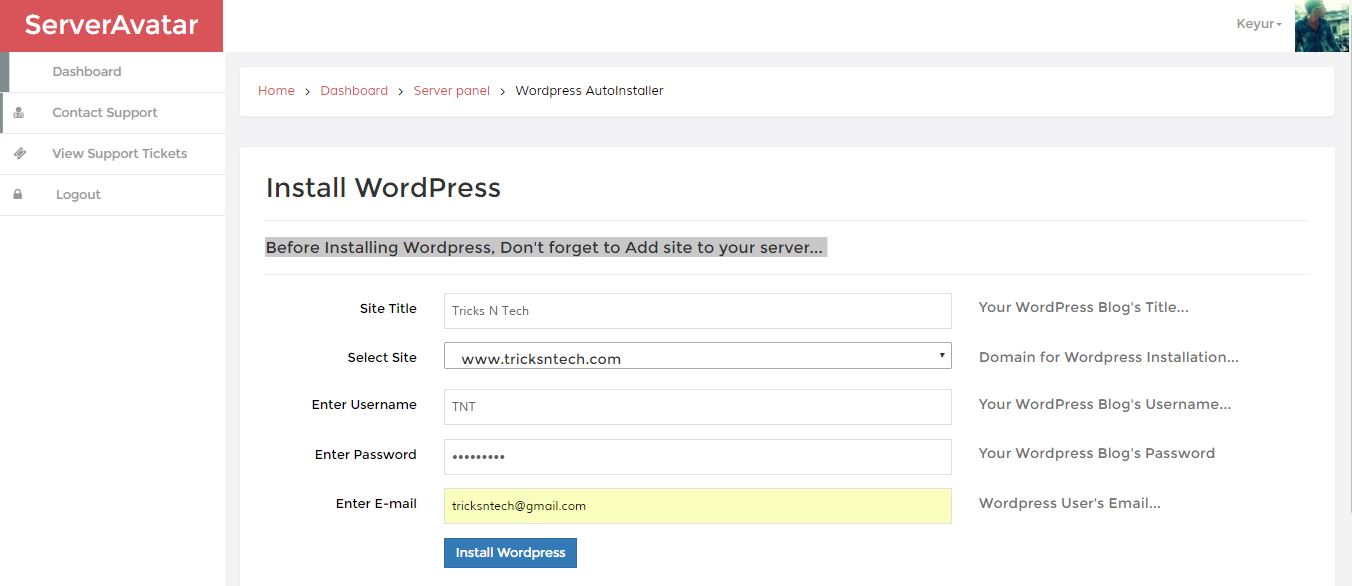Click "Your WordPress Blog's Title..." hint
The height and width of the screenshot is (586, 1352).
coord(1084,308)
